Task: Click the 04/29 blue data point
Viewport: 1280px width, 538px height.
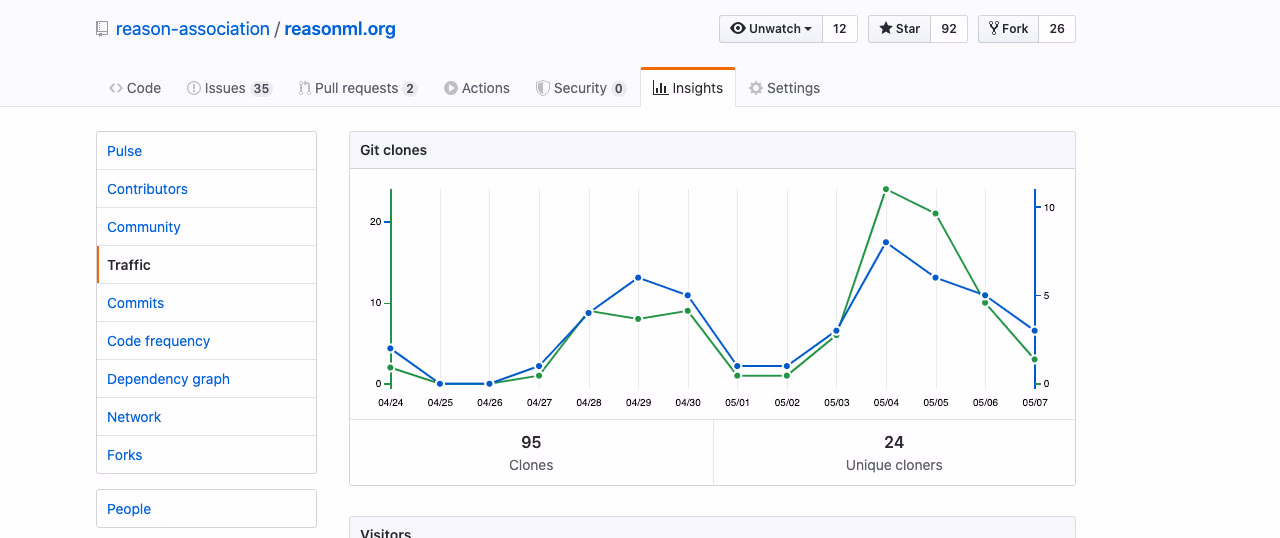Action: [638, 278]
